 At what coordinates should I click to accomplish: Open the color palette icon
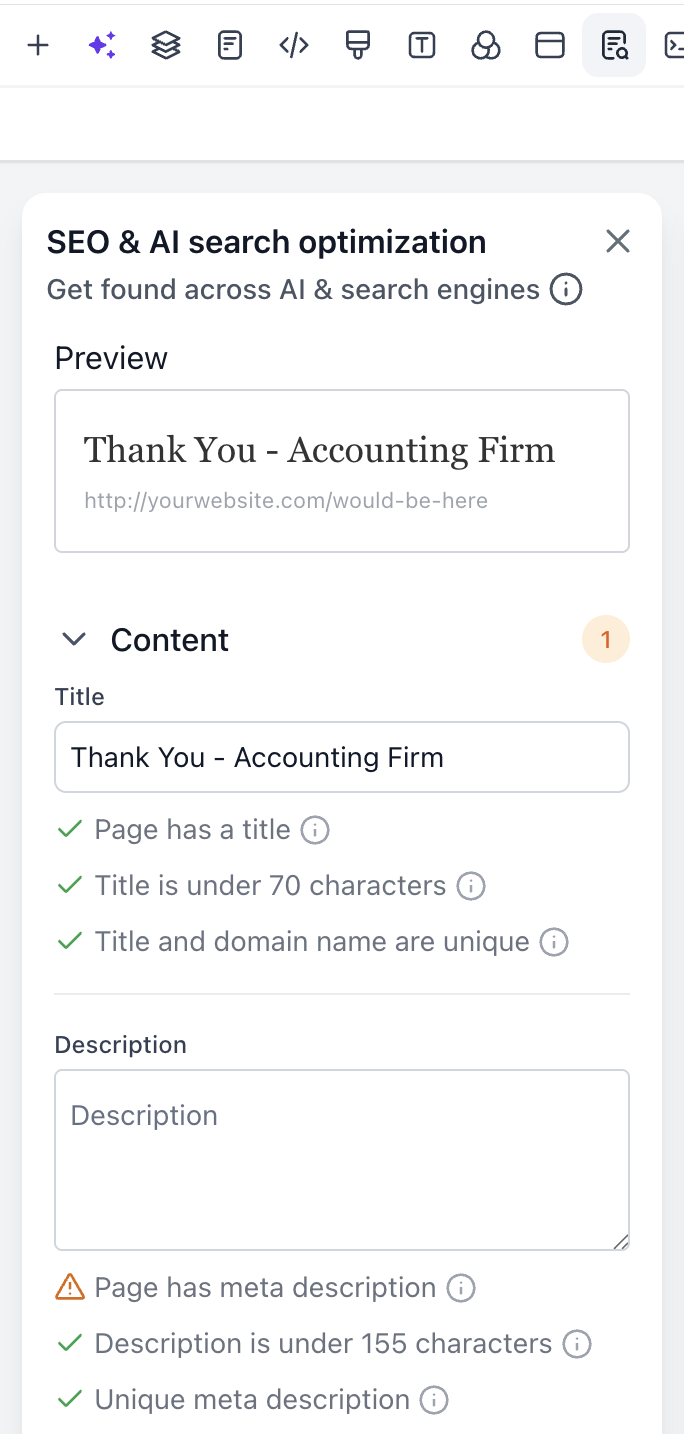pos(485,45)
